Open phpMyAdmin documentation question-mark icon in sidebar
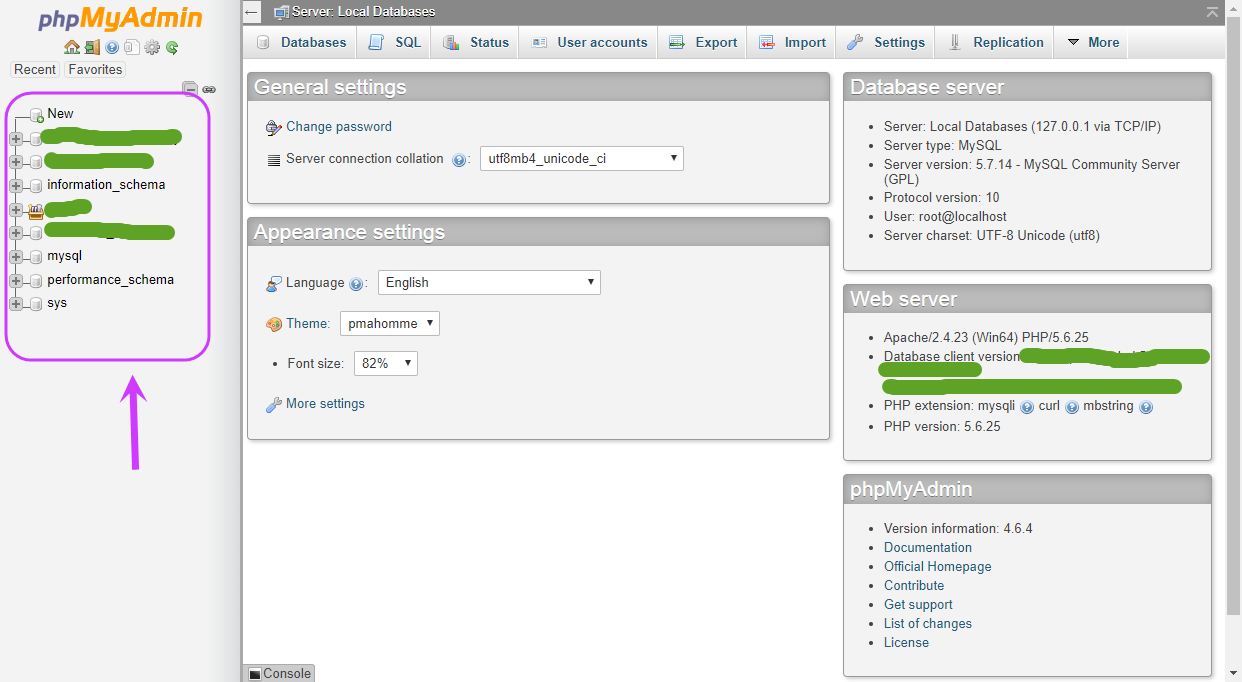1242x682 pixels. tap(112, 47)
